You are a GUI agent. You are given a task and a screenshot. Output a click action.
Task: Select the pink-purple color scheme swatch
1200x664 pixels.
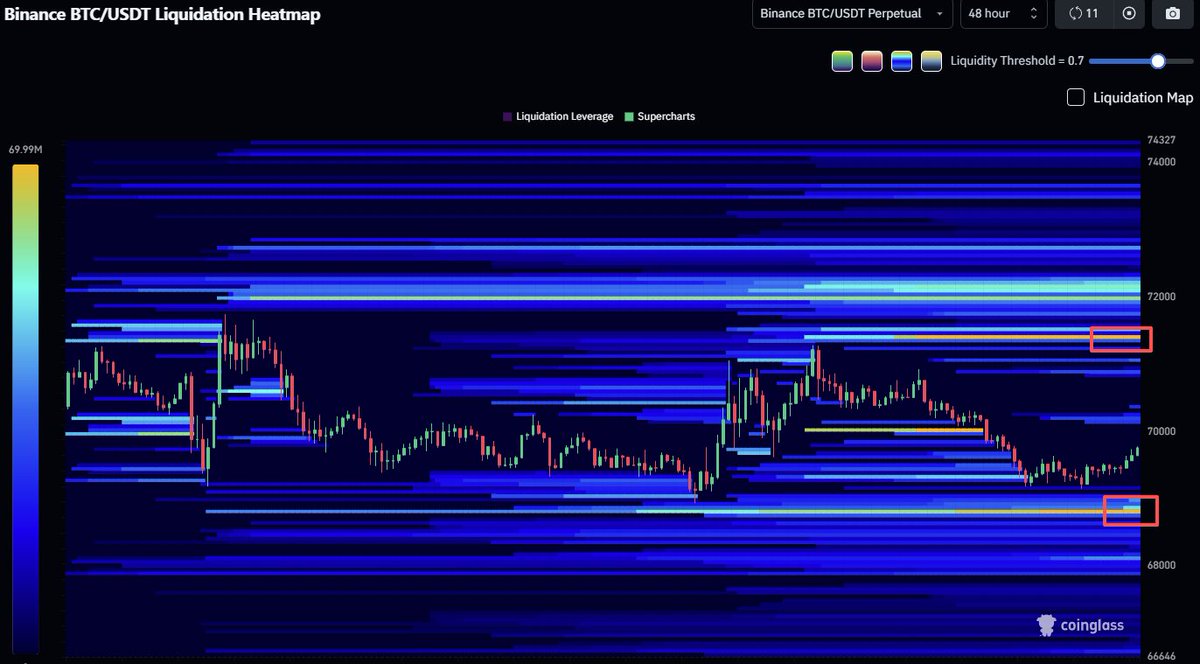pos(872,61)
